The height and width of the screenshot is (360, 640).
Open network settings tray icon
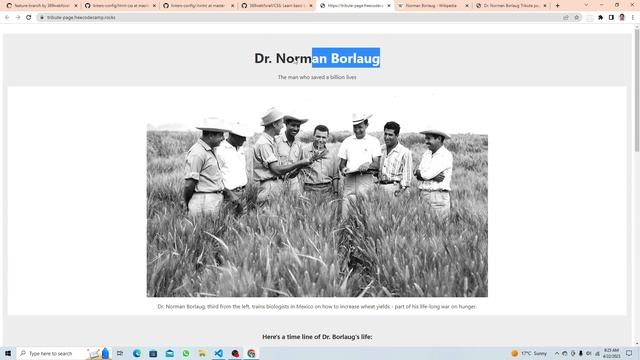597,353
